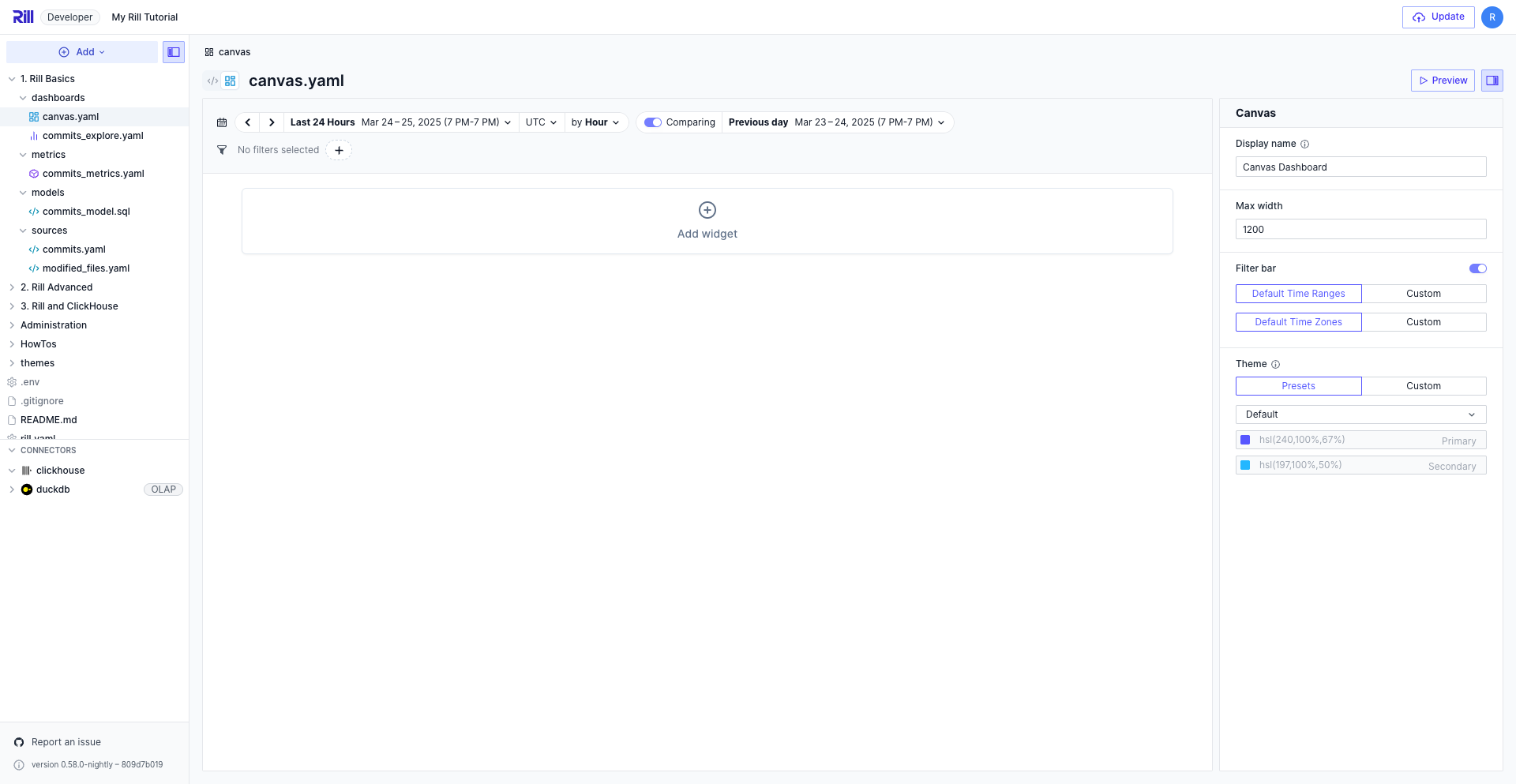Click the Add widget plus icon
The width and height of the screenshot is (1516, 784).
click(x=707, y=210)
